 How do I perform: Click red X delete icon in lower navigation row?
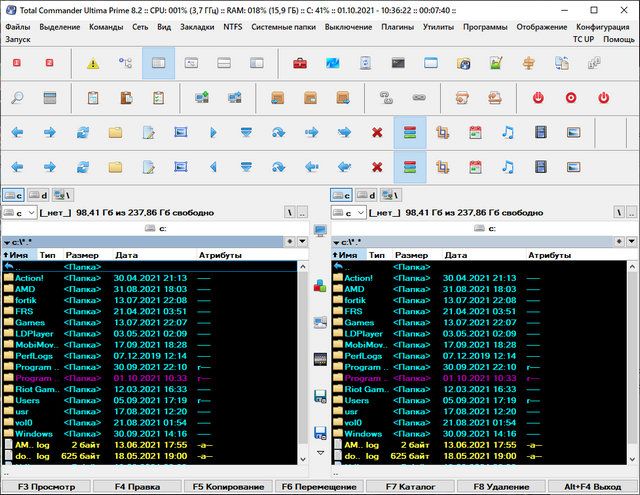pos(377,167)
